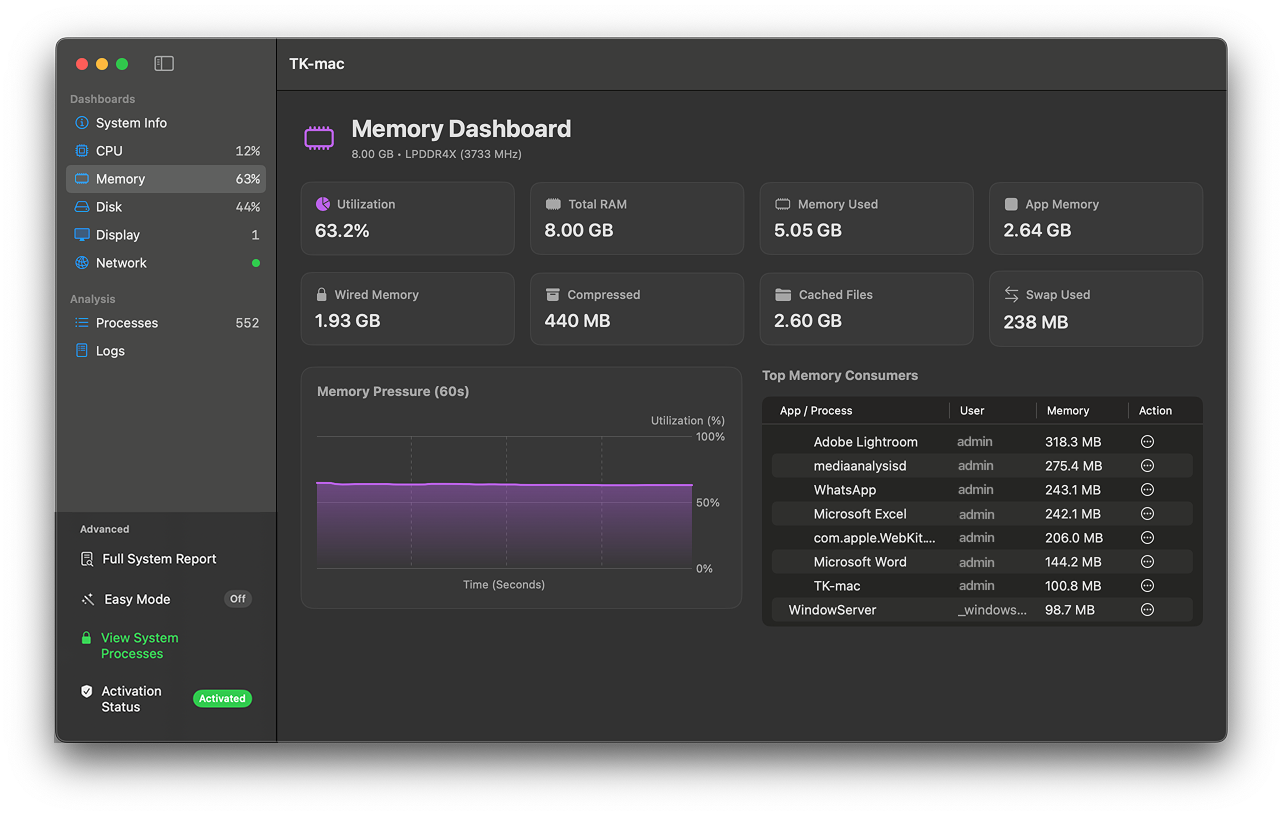Open the action menu for WhatsApp

click(x=1147, y=489)
